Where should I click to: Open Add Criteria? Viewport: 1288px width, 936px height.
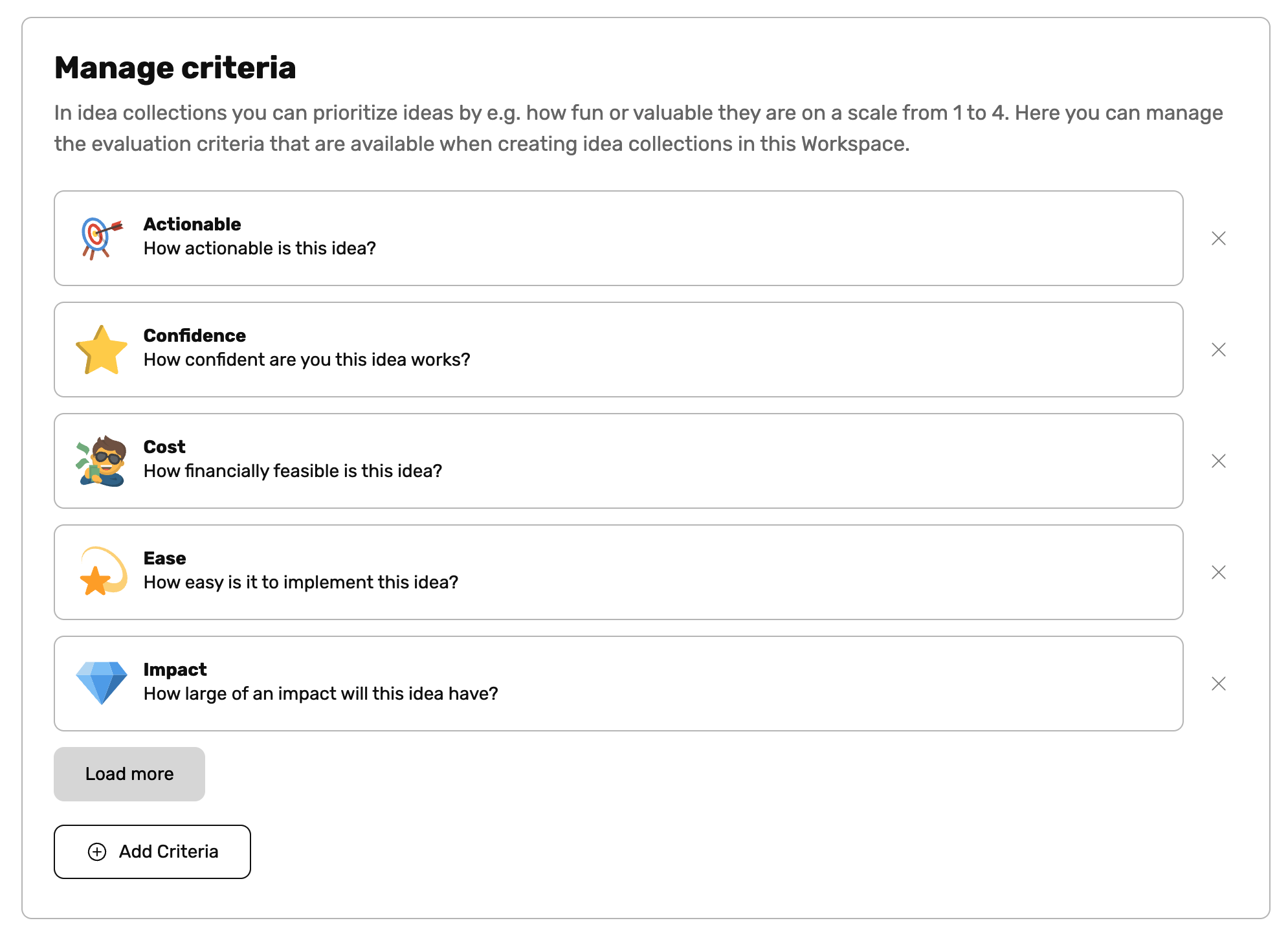[151, 851]
